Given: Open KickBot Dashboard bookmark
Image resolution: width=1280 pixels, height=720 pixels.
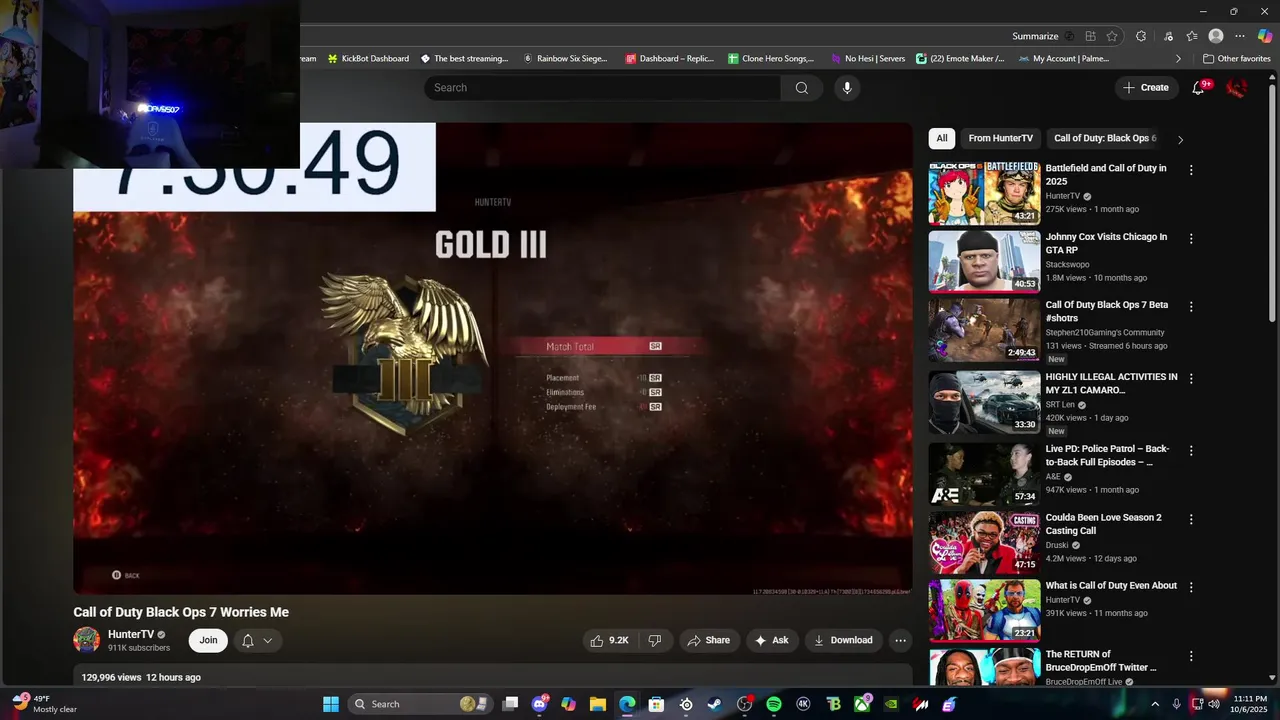Looking at the screenshot, I should [368, 59].
